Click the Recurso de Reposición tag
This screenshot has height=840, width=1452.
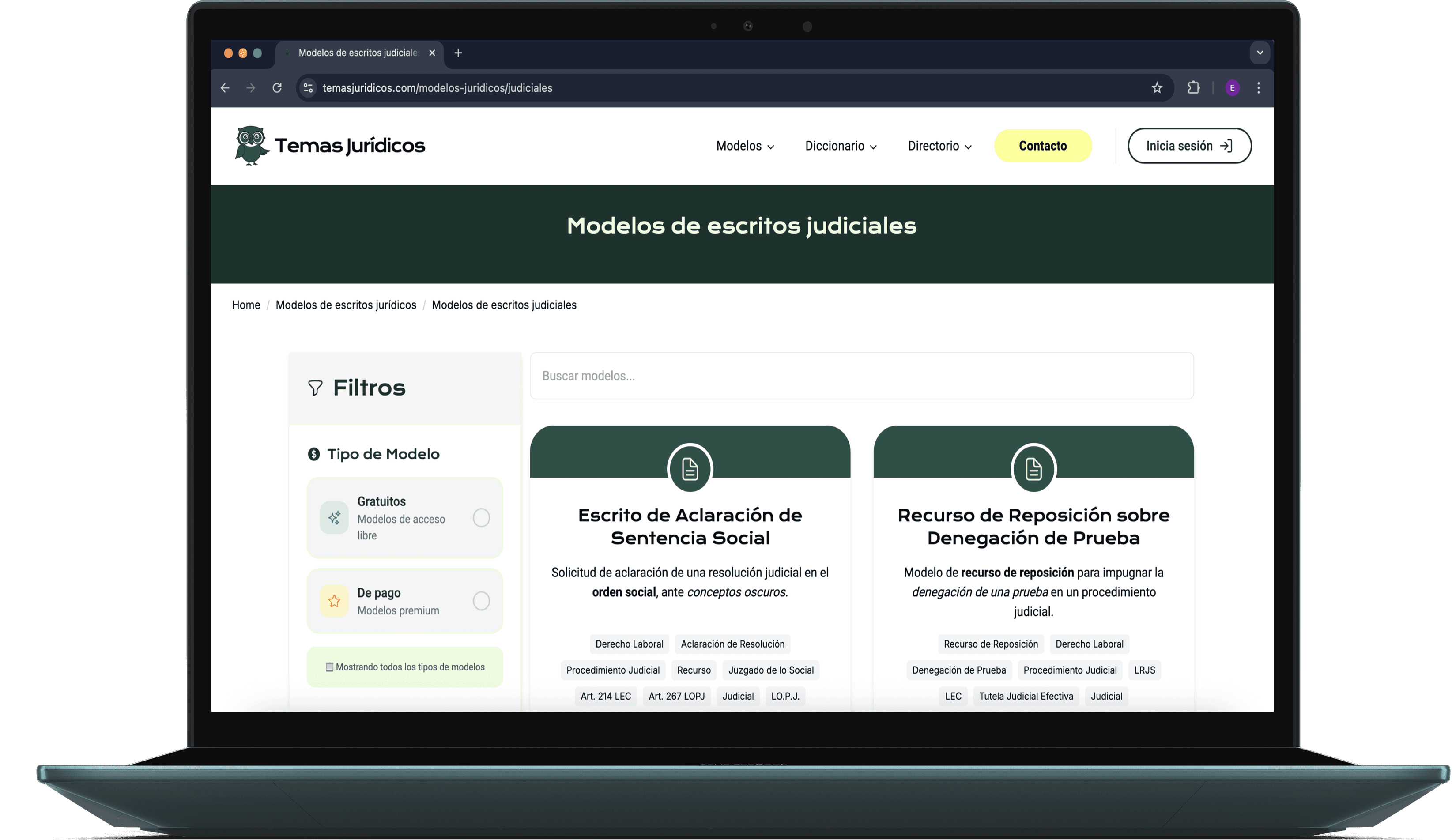(x=991, y=645)
